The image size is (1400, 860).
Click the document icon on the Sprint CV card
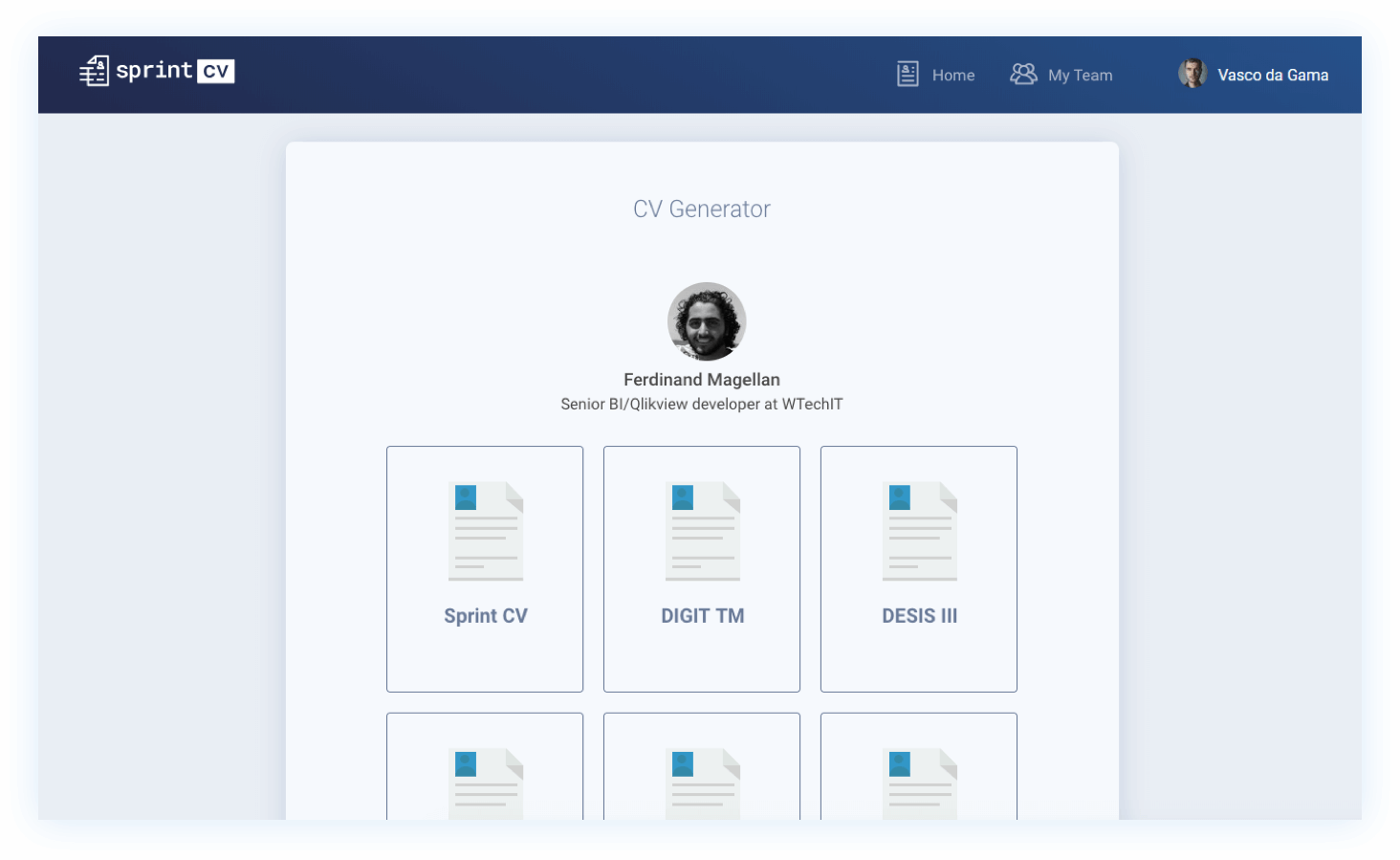485,530
